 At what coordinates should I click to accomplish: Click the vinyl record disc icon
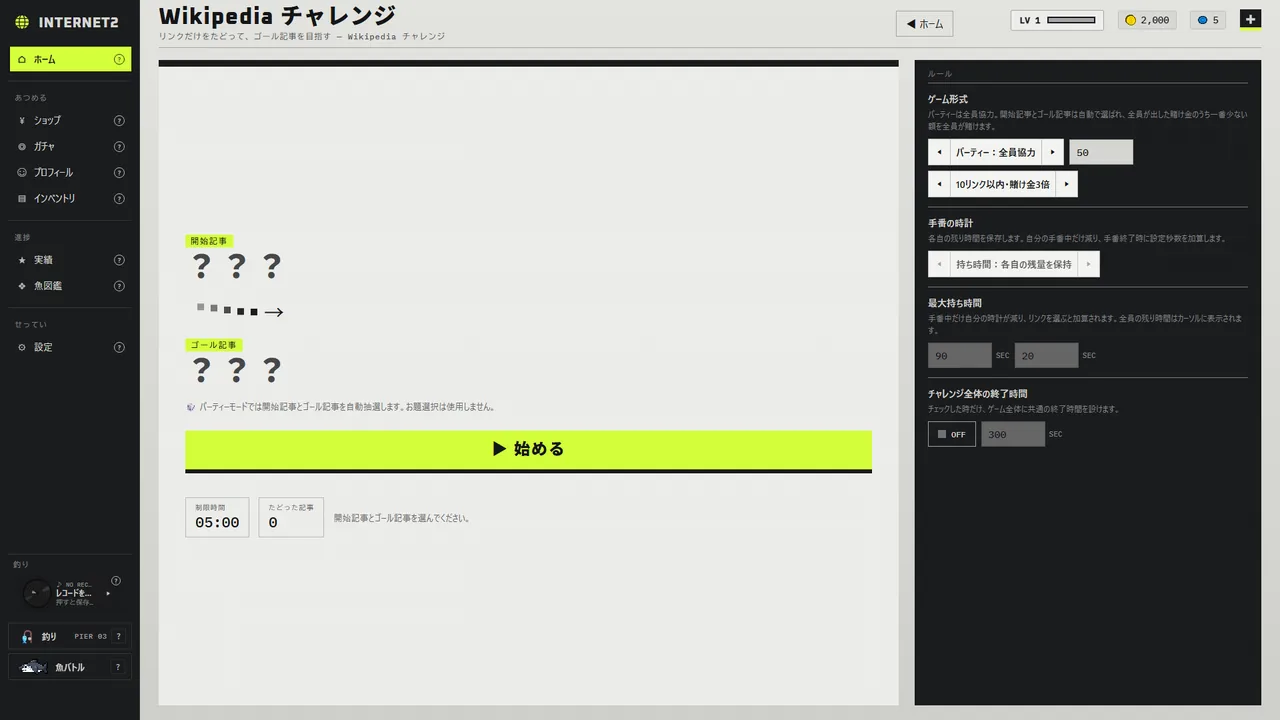click(36, 593)
